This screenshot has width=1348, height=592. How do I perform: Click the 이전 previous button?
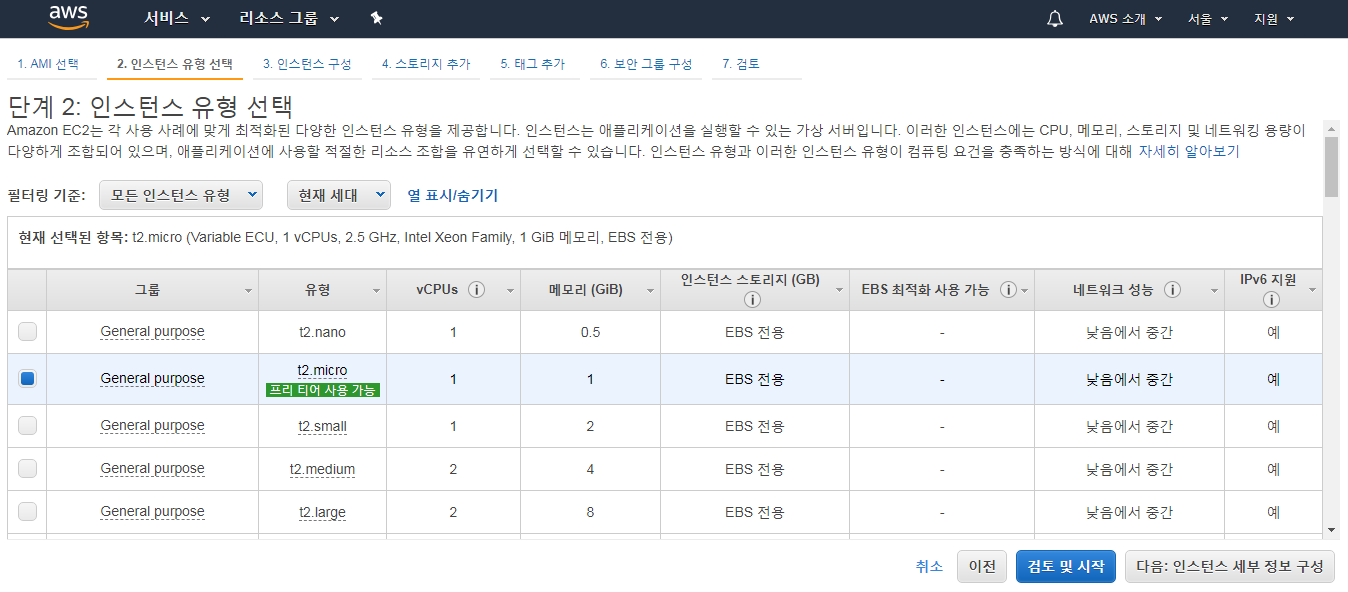click(982, 566)
